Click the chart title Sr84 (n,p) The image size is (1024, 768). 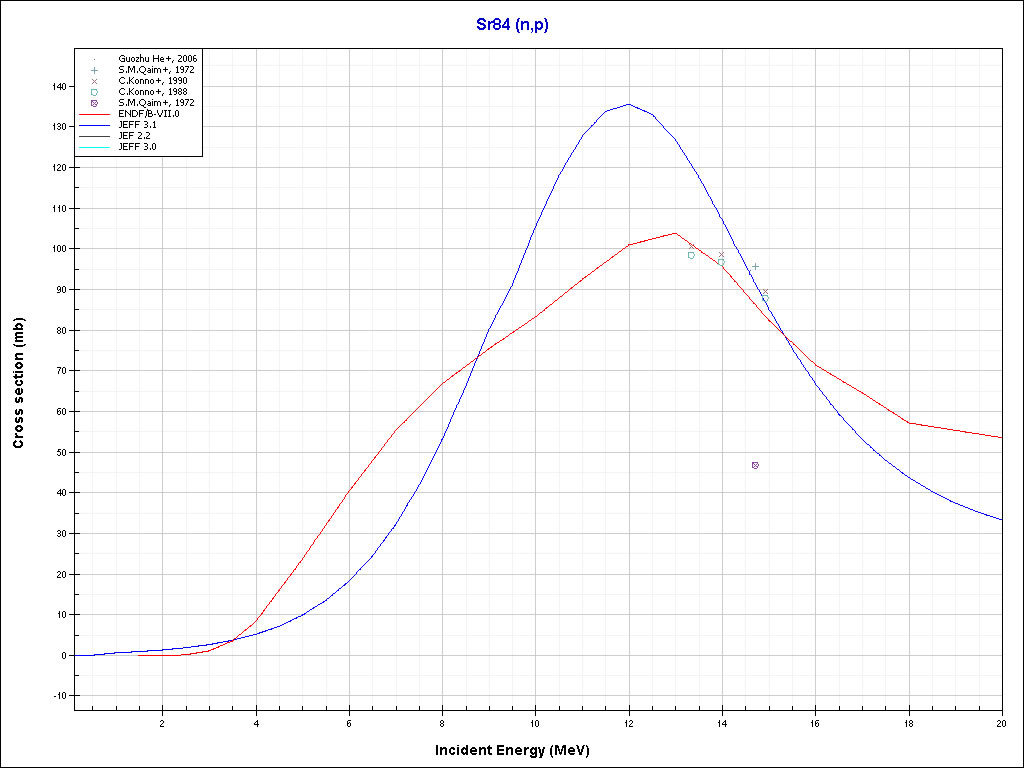point(512,25)
